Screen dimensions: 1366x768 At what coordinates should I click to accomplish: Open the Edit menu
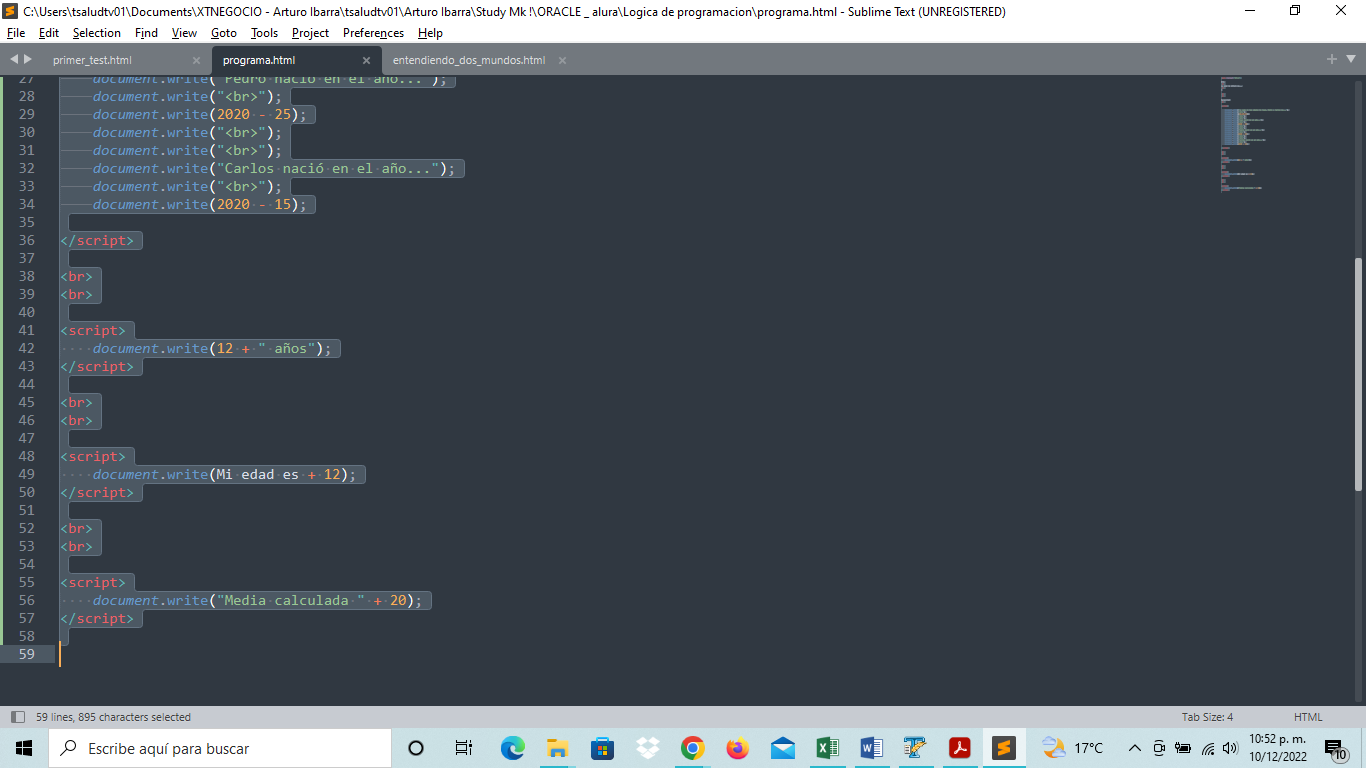49,33
